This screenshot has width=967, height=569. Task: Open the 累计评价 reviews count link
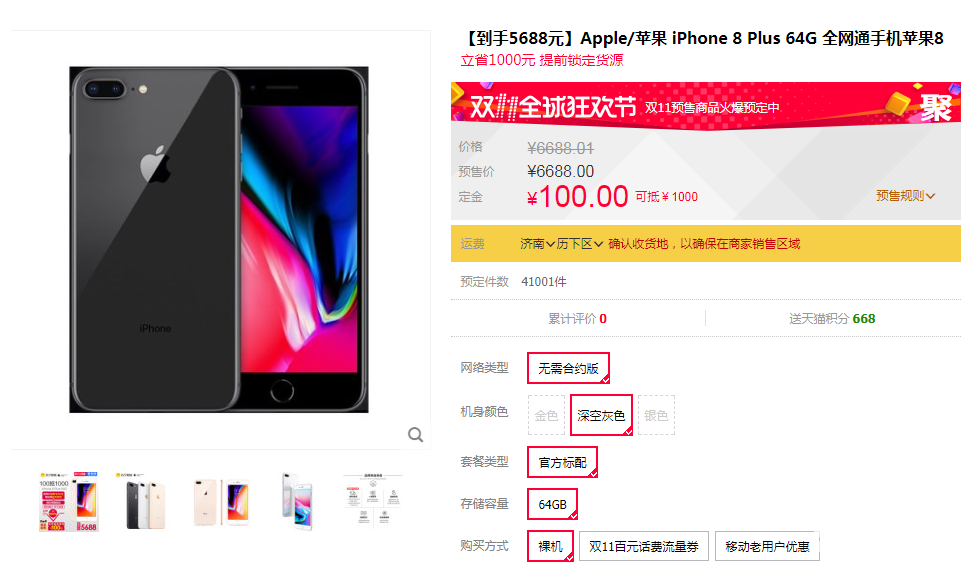tap(578, 319)
